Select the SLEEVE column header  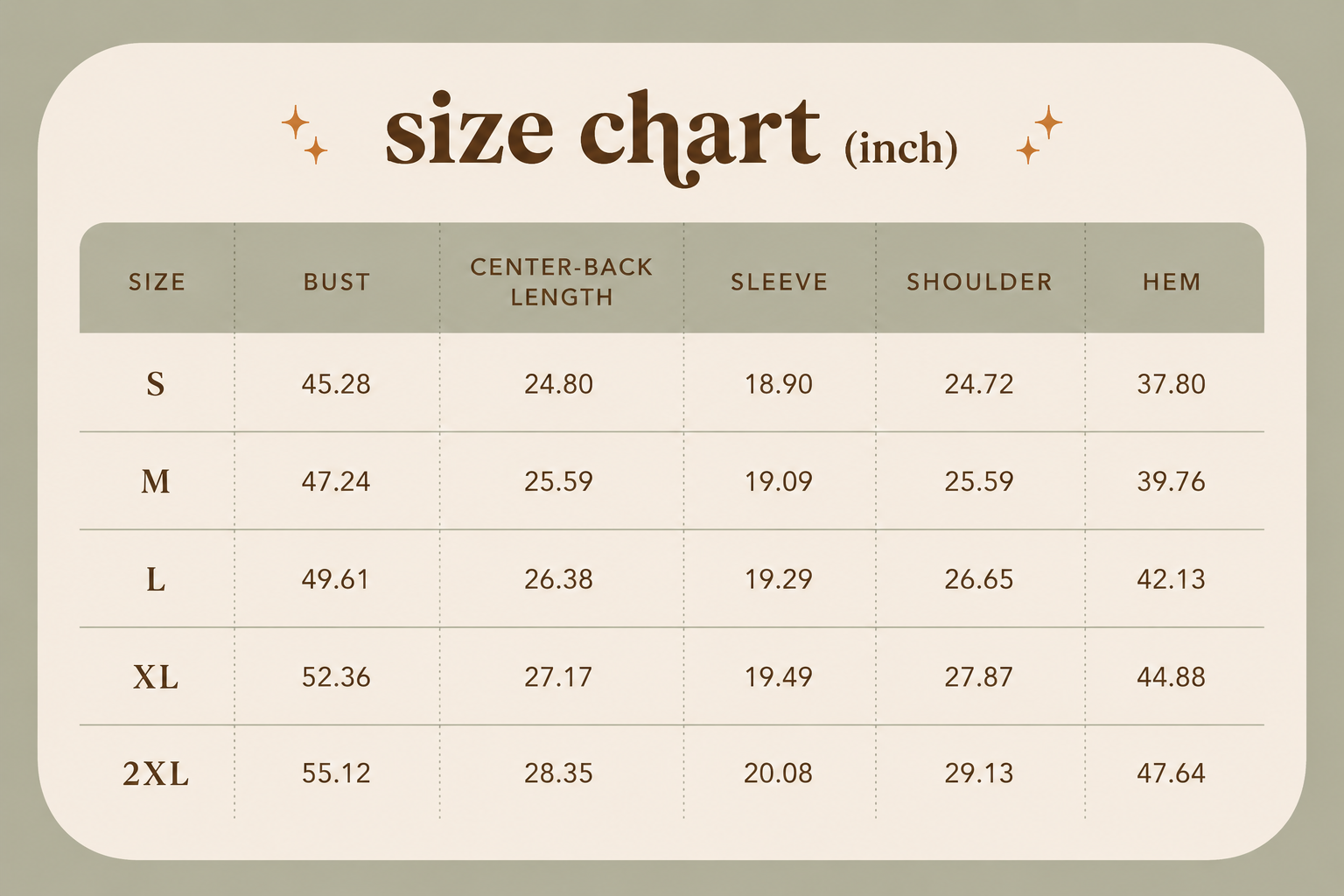click(x=780, y=282)
